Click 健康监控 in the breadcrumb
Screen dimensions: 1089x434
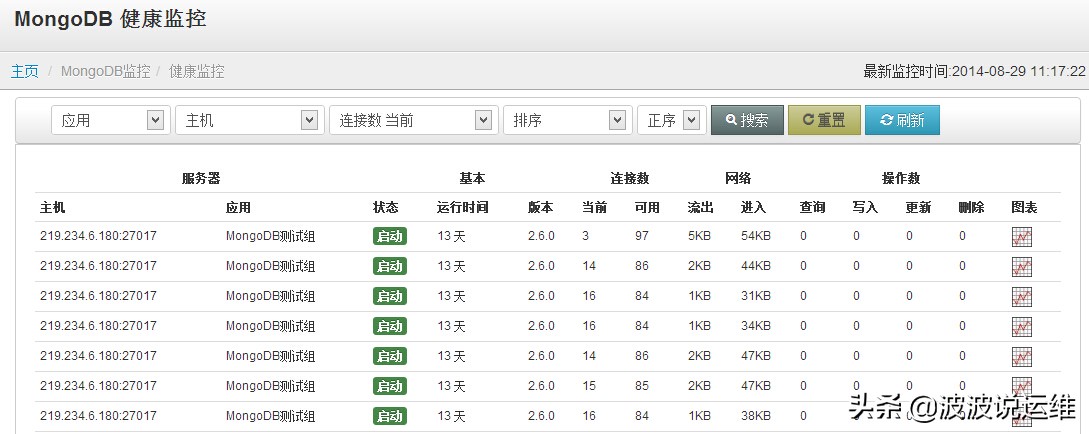click(197, 71)
